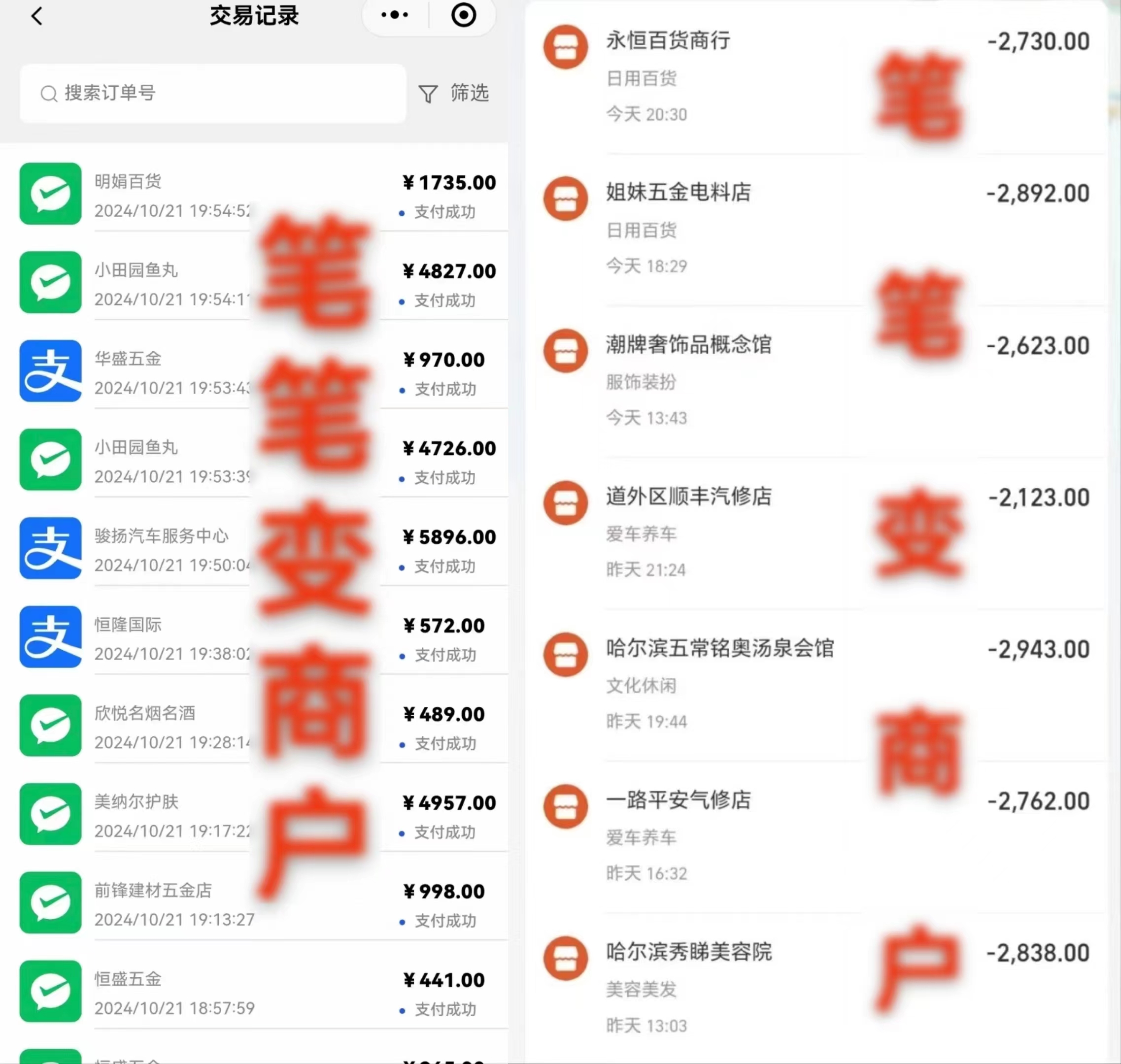View the 哈尔滨五常铭奥汤泉会馆 bill

tap(816, 685)
